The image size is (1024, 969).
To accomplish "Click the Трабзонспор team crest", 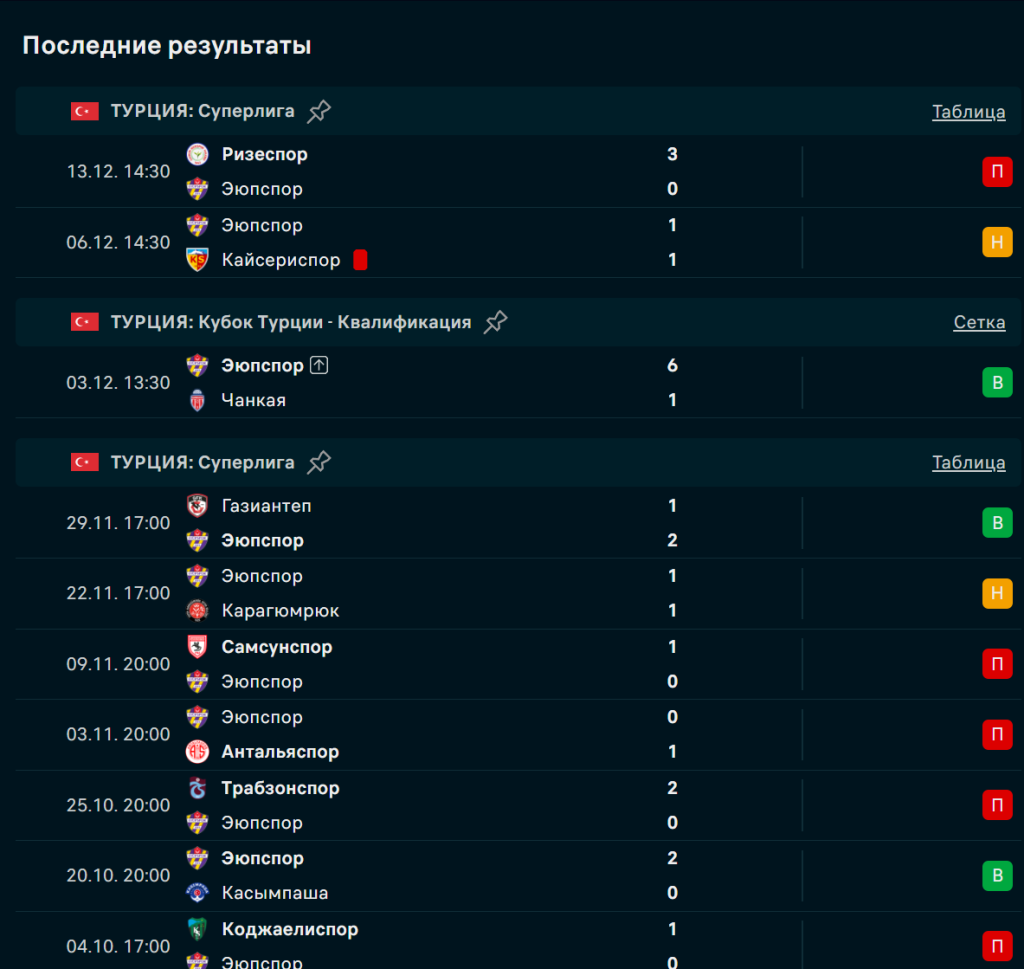I will [197, 788].
